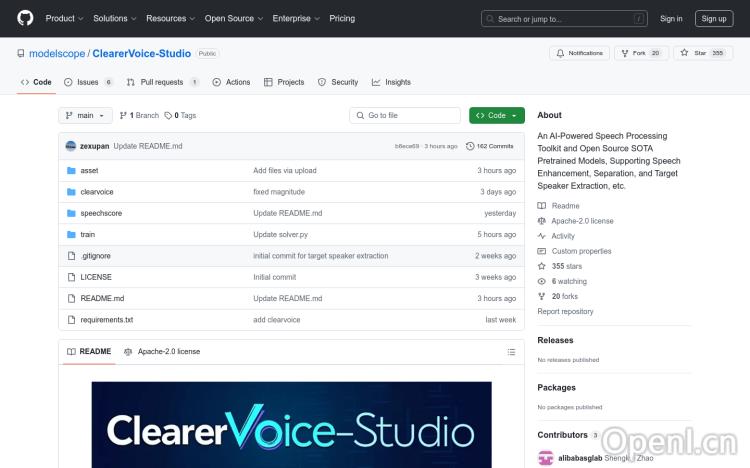This screenshot has height=468, width=750.
Task: Click the LICENSE file icon
Action: pos(71,277)
